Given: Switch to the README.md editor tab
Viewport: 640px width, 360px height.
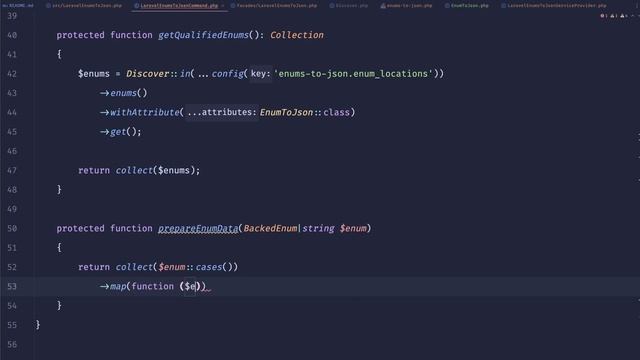Looking at the screenshot, I should pos(18,6).
